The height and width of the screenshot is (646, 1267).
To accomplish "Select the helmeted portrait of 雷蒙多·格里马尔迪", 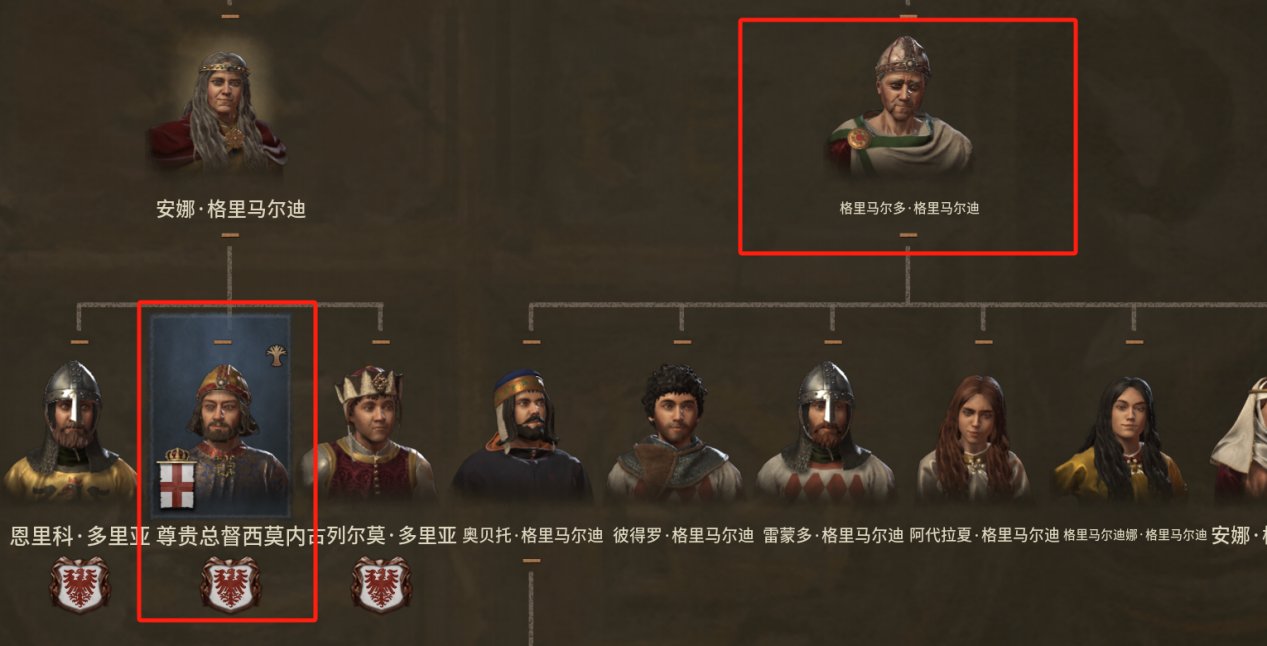I will click(826, 432).
